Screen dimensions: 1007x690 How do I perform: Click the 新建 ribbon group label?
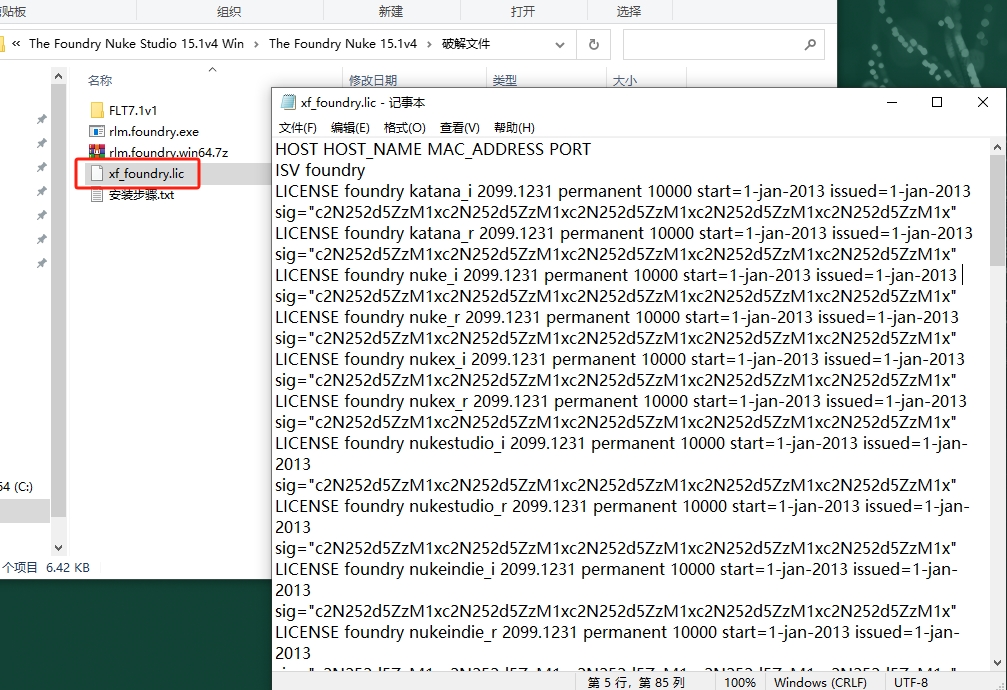(x=391, y=12)
